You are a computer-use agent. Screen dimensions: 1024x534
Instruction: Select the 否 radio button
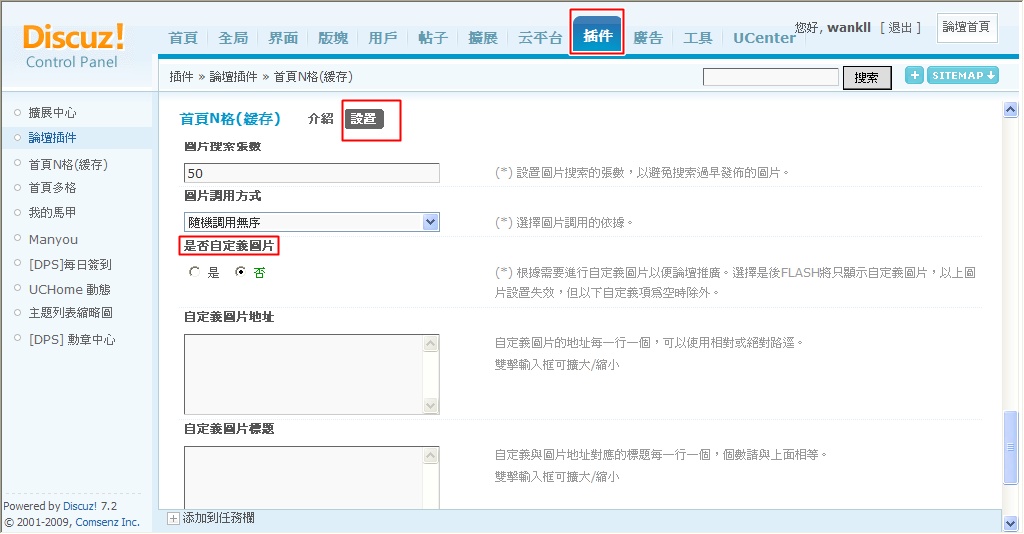240,272
